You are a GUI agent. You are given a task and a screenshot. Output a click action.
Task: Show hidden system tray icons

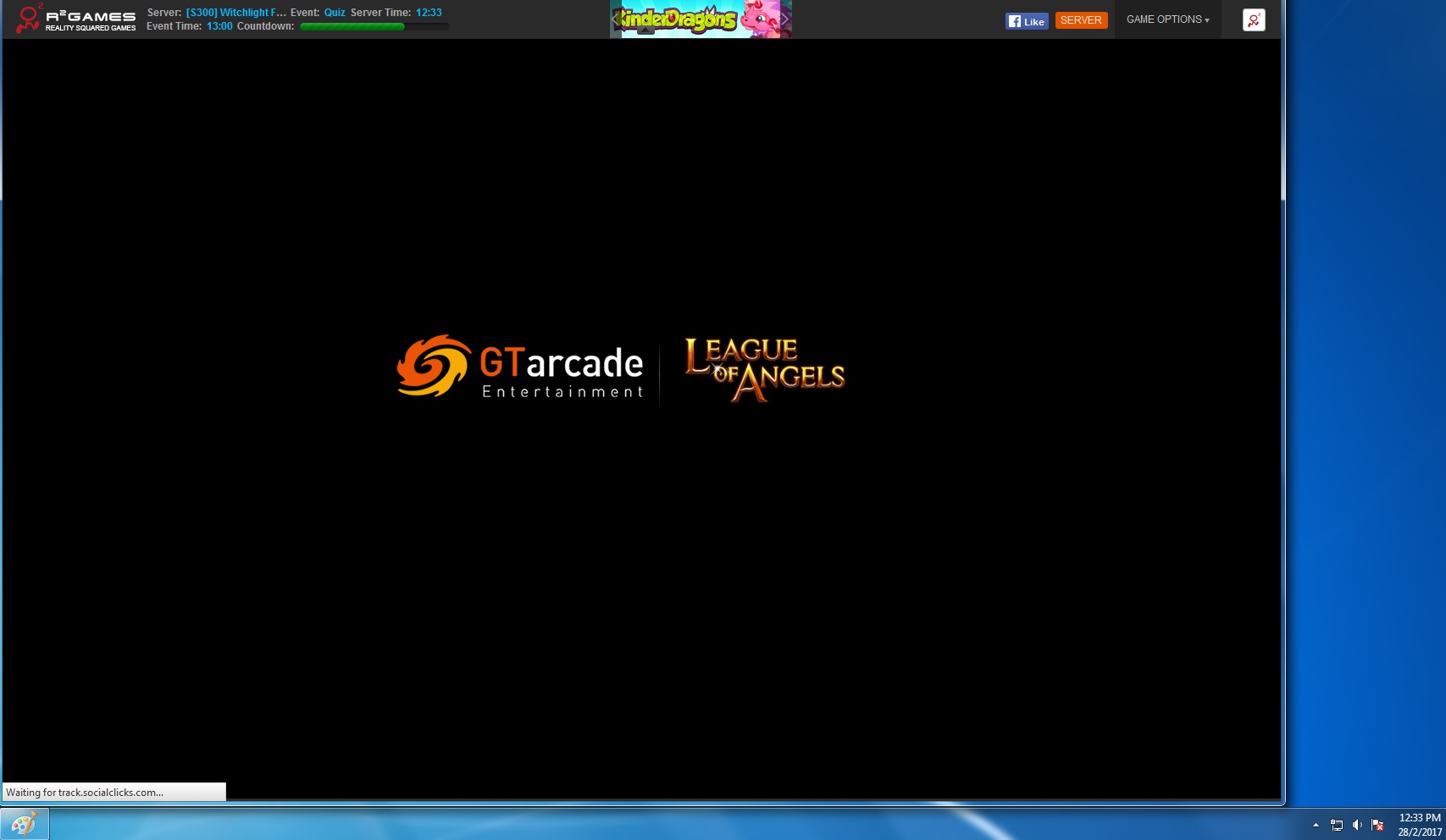click(1316, 825)
